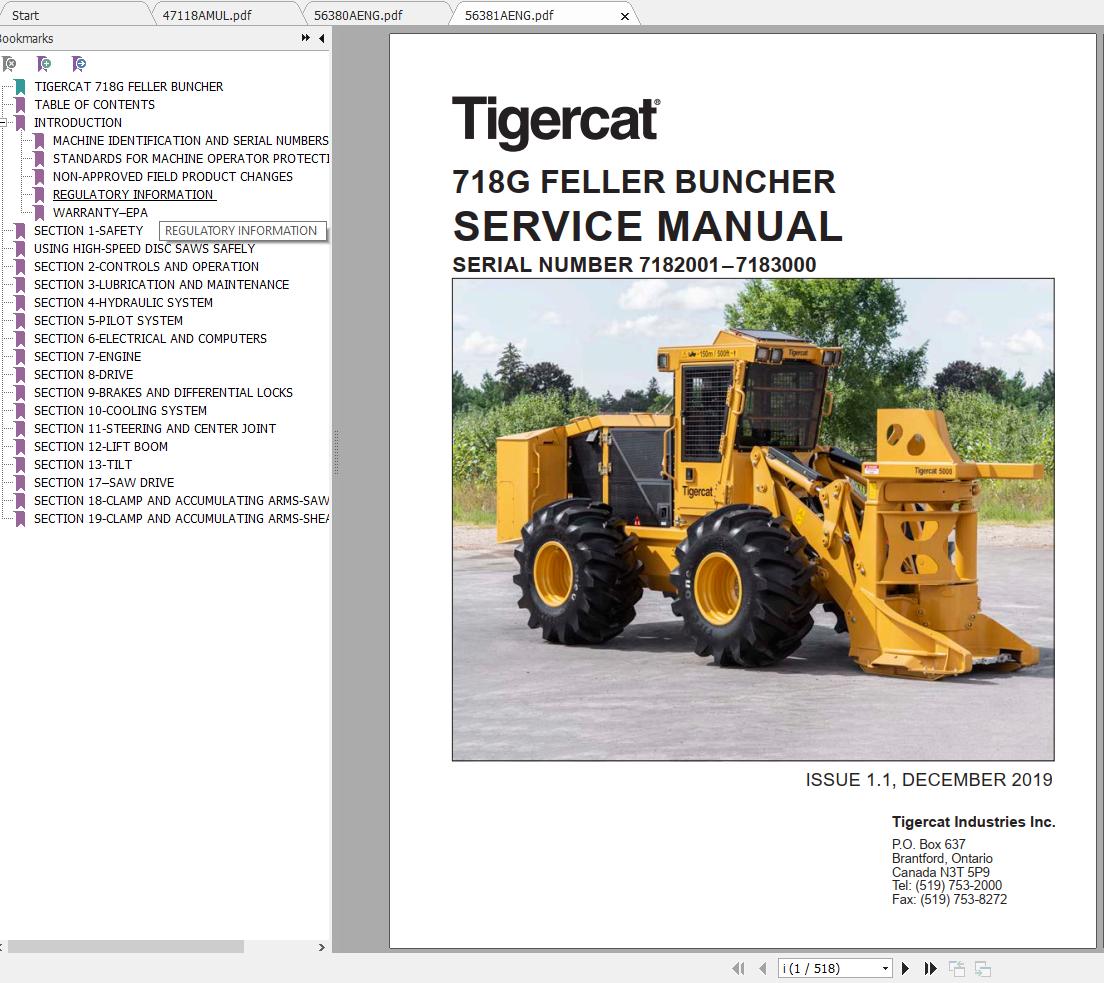Click the delete bookmark icon
This screenshot has width=1104, height=983.
click(10, 63)
